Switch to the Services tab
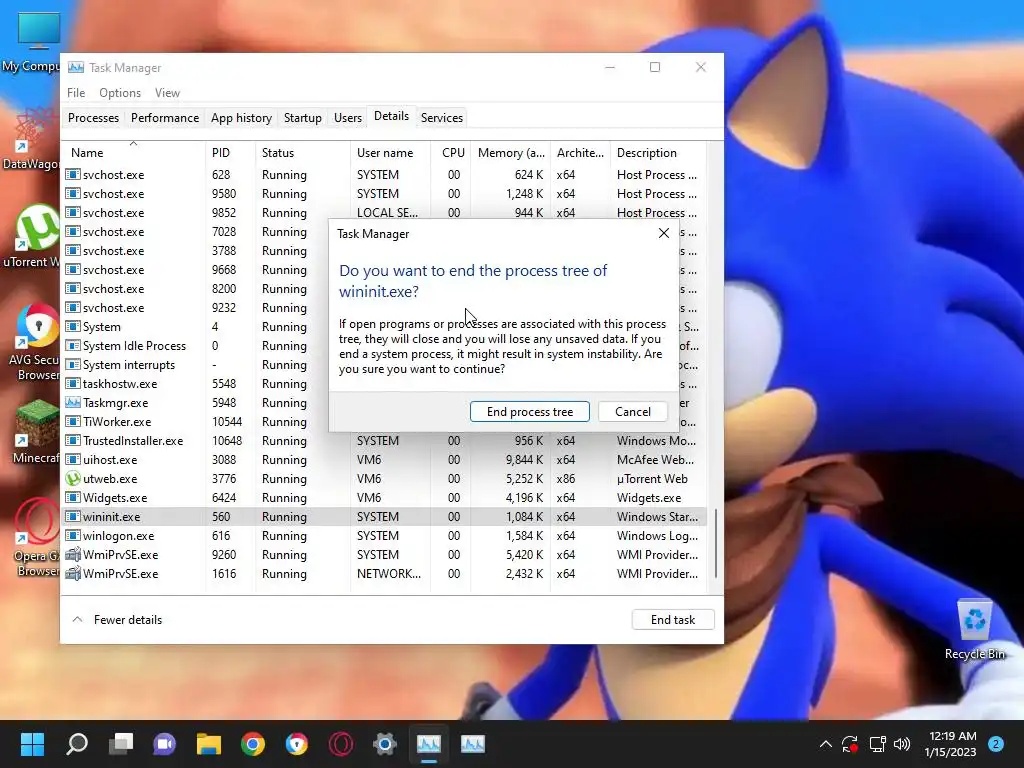 pos(441,118)
